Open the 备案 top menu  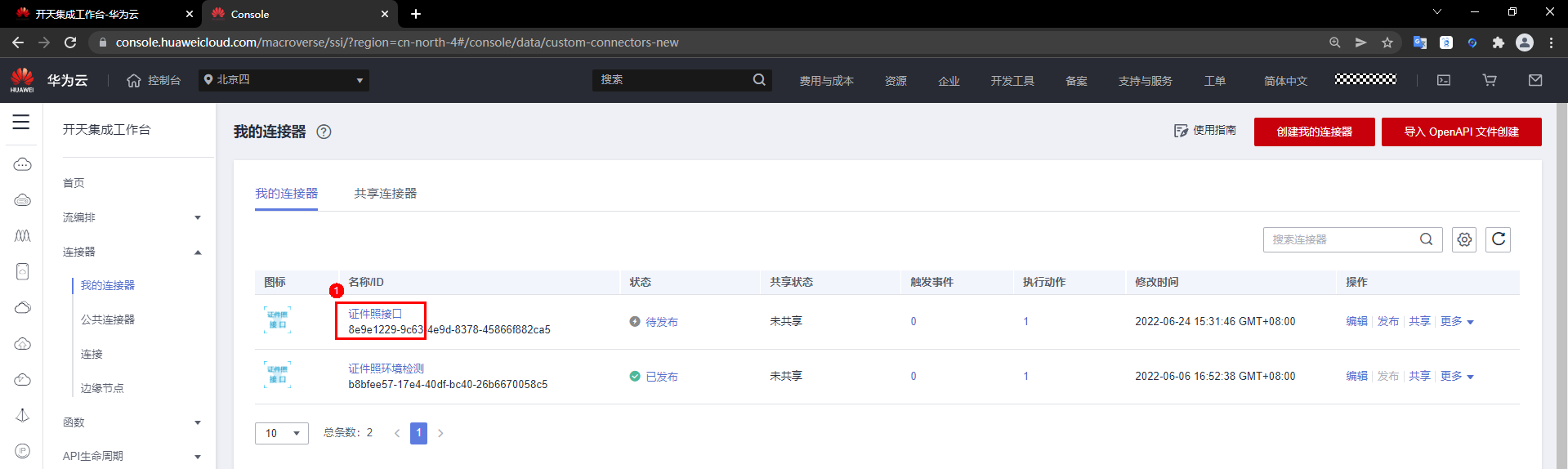(x=1076, y=81)
